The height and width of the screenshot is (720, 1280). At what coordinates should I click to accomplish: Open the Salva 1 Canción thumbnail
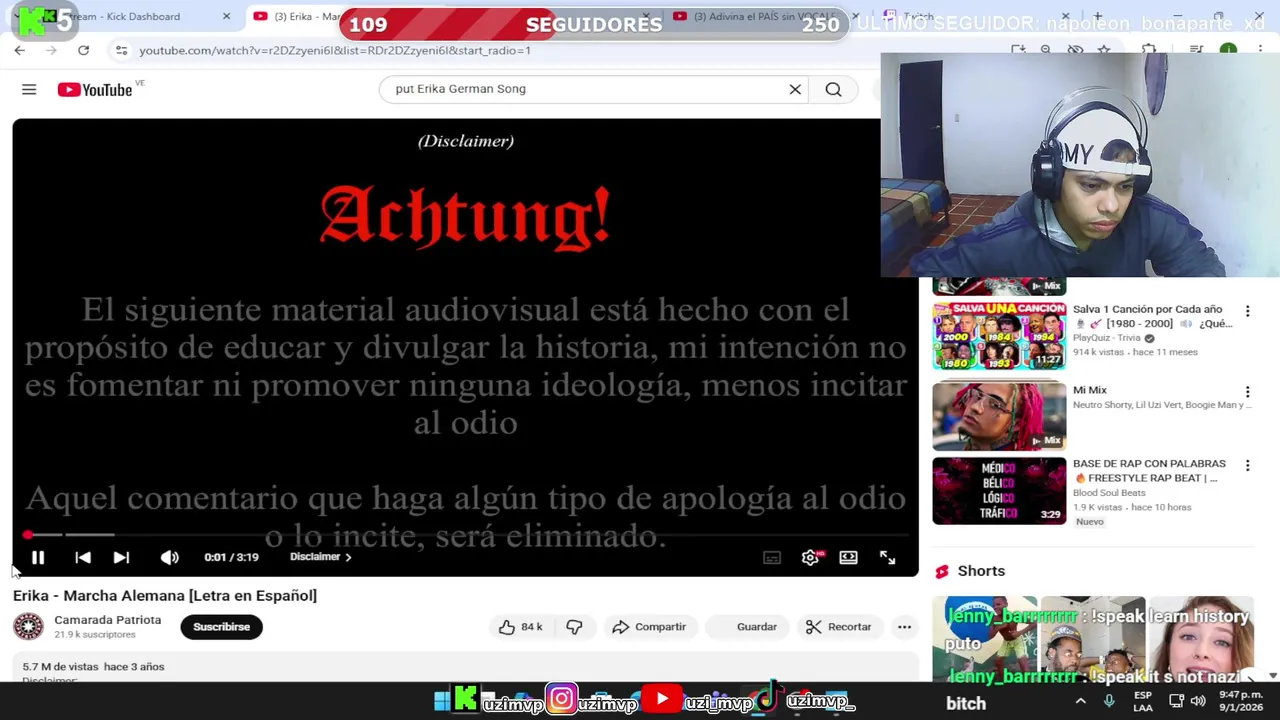[x=999, y=336]
